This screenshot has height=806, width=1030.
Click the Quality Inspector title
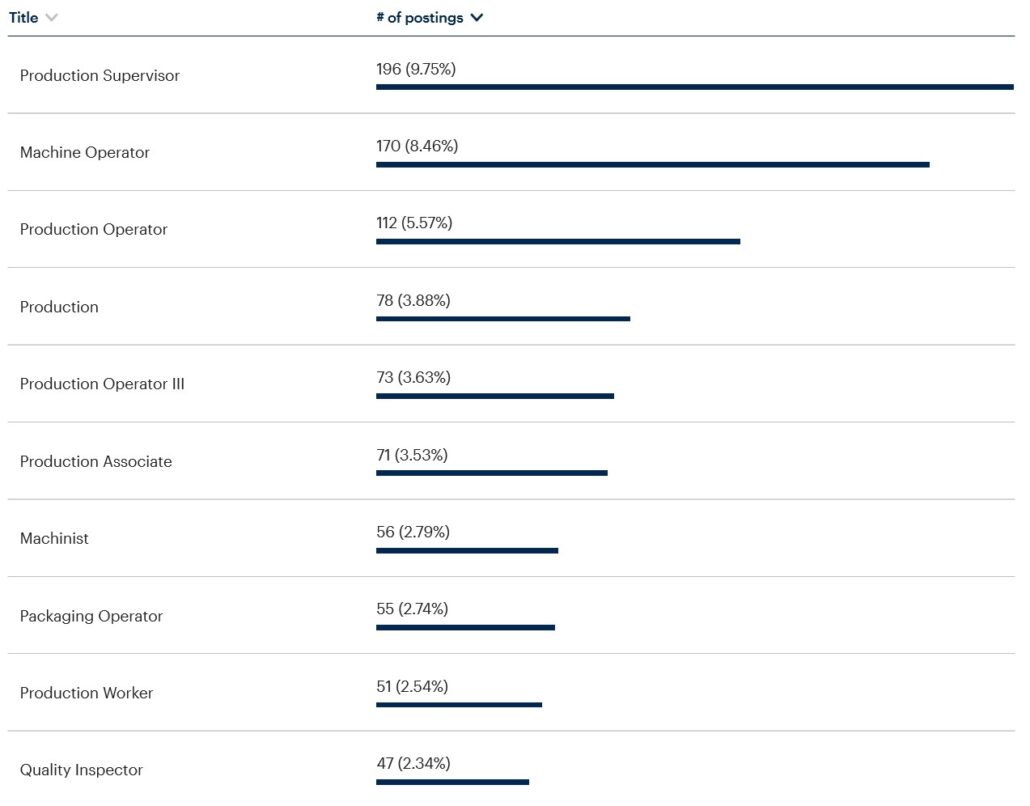(81, 771)
